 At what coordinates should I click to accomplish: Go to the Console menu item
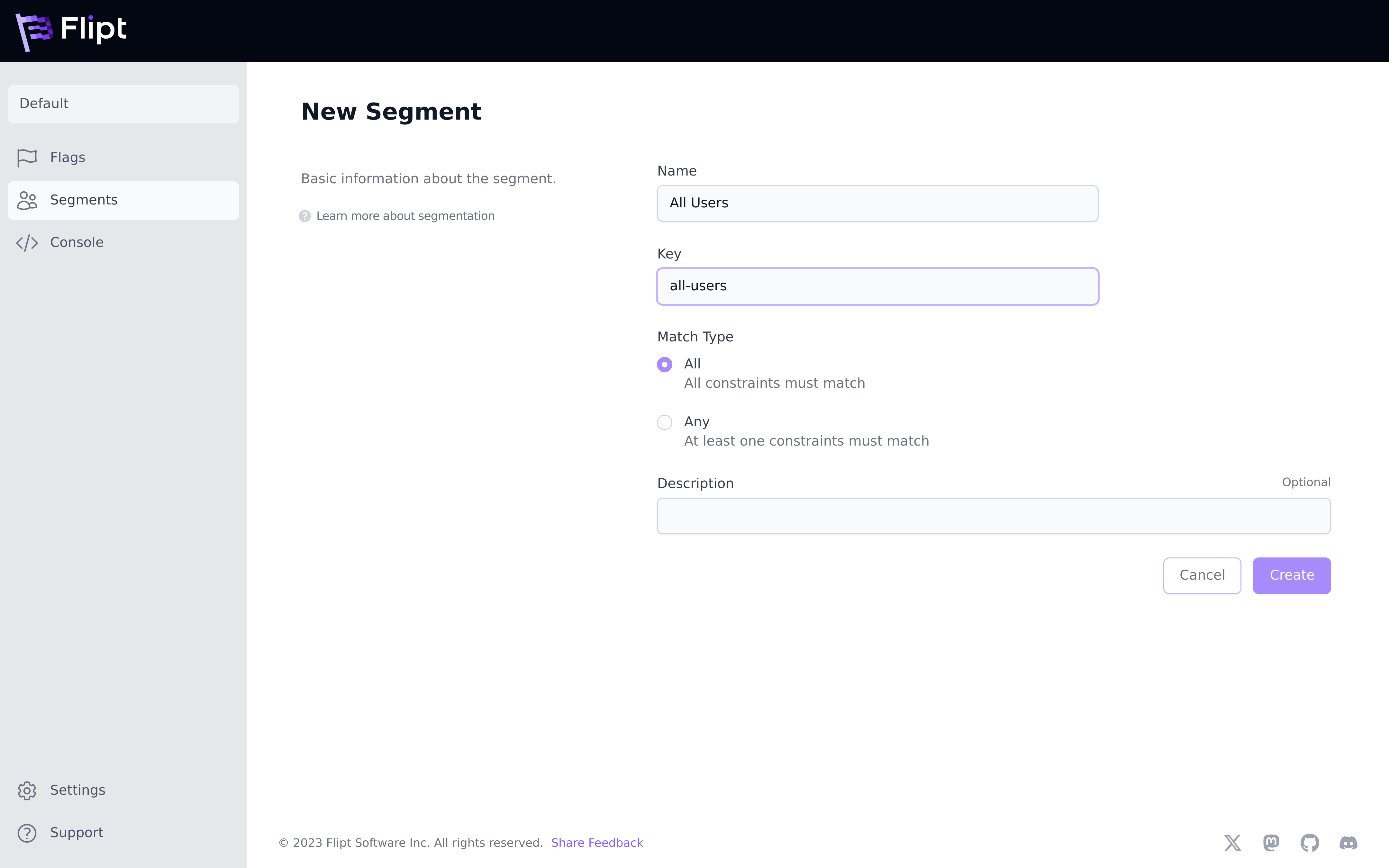coord(77,242)
